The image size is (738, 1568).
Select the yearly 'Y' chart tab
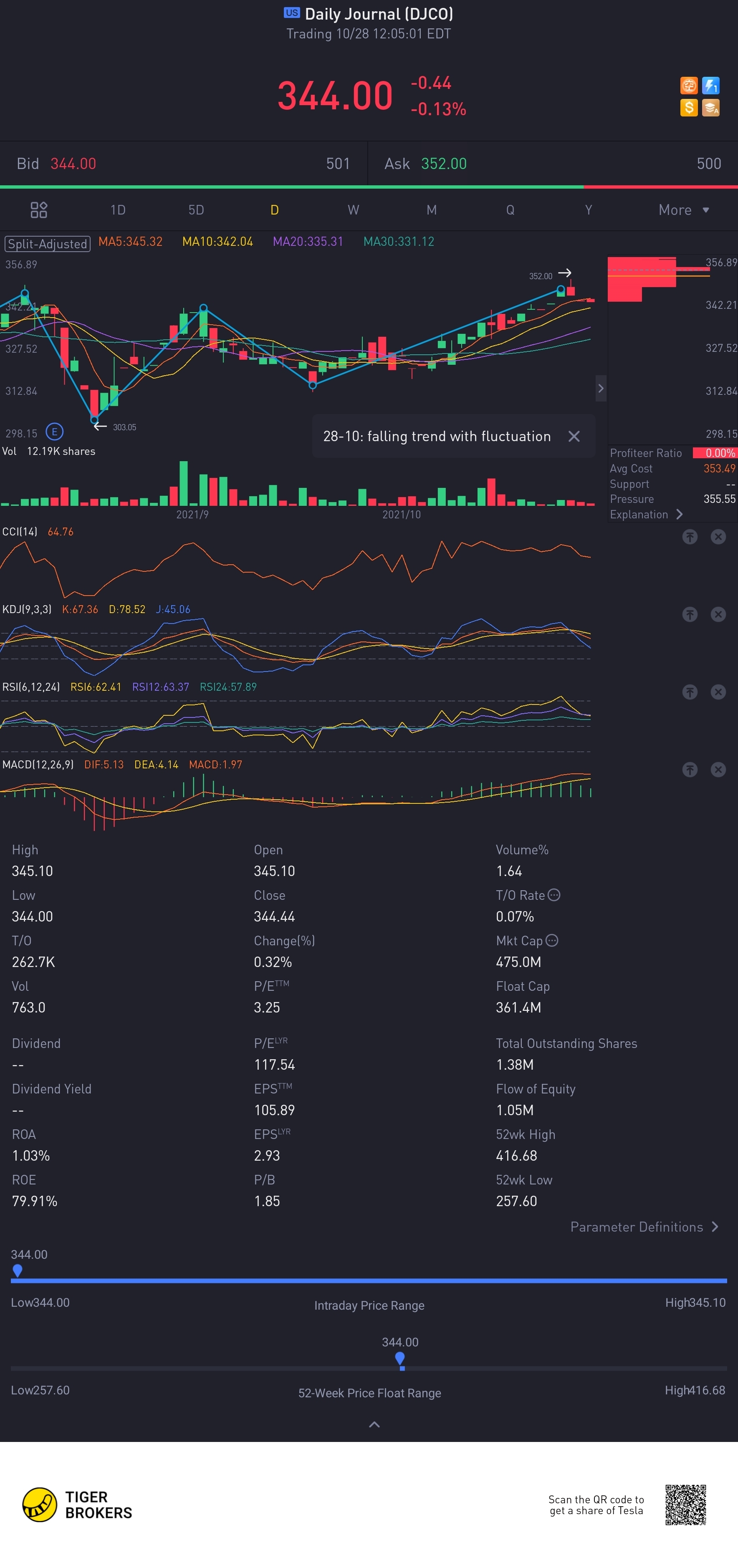pyautogui.click(x=588, y=210)
